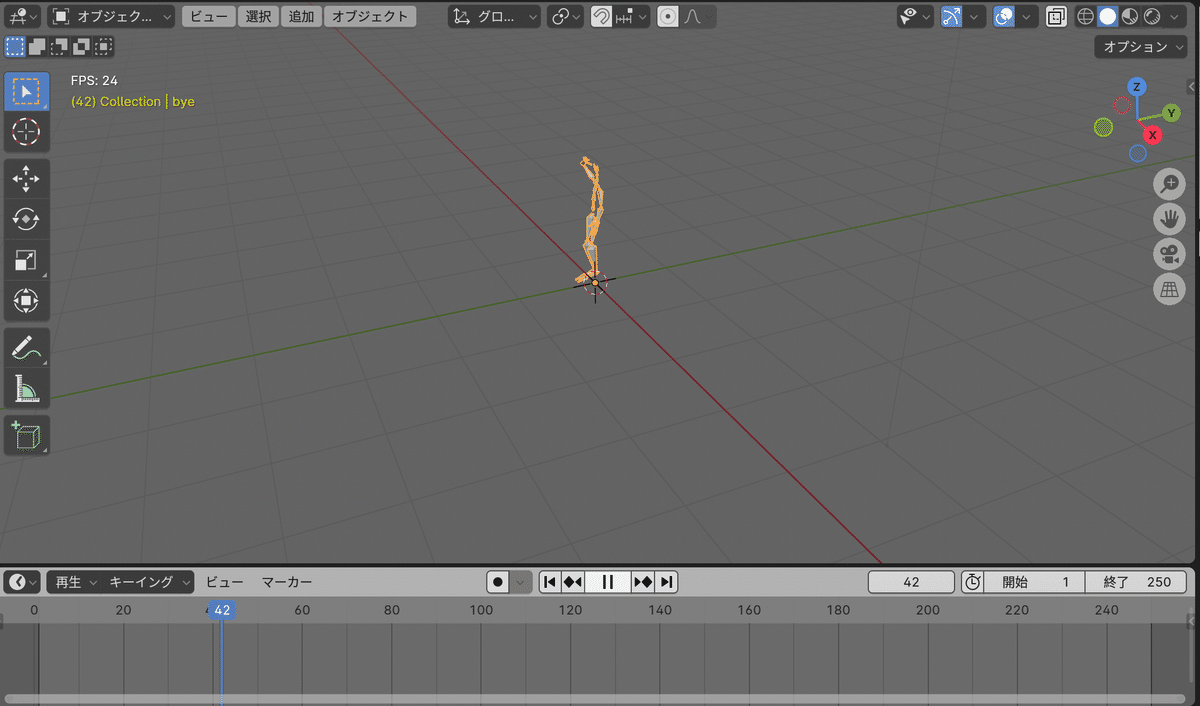Toggle proportional editing in header
The height and width of the screenshot is (706, 1200).
click(x=668, y=16)
